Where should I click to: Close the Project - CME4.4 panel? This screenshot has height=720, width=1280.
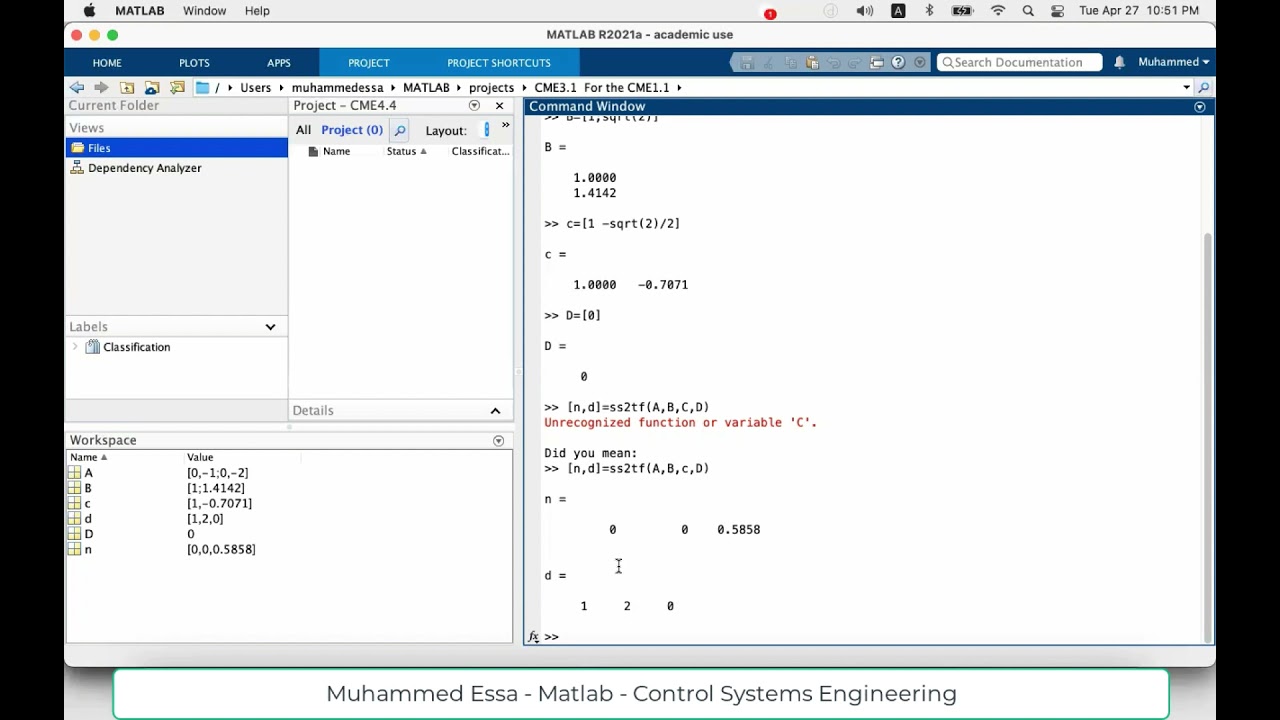coord(499,106)
